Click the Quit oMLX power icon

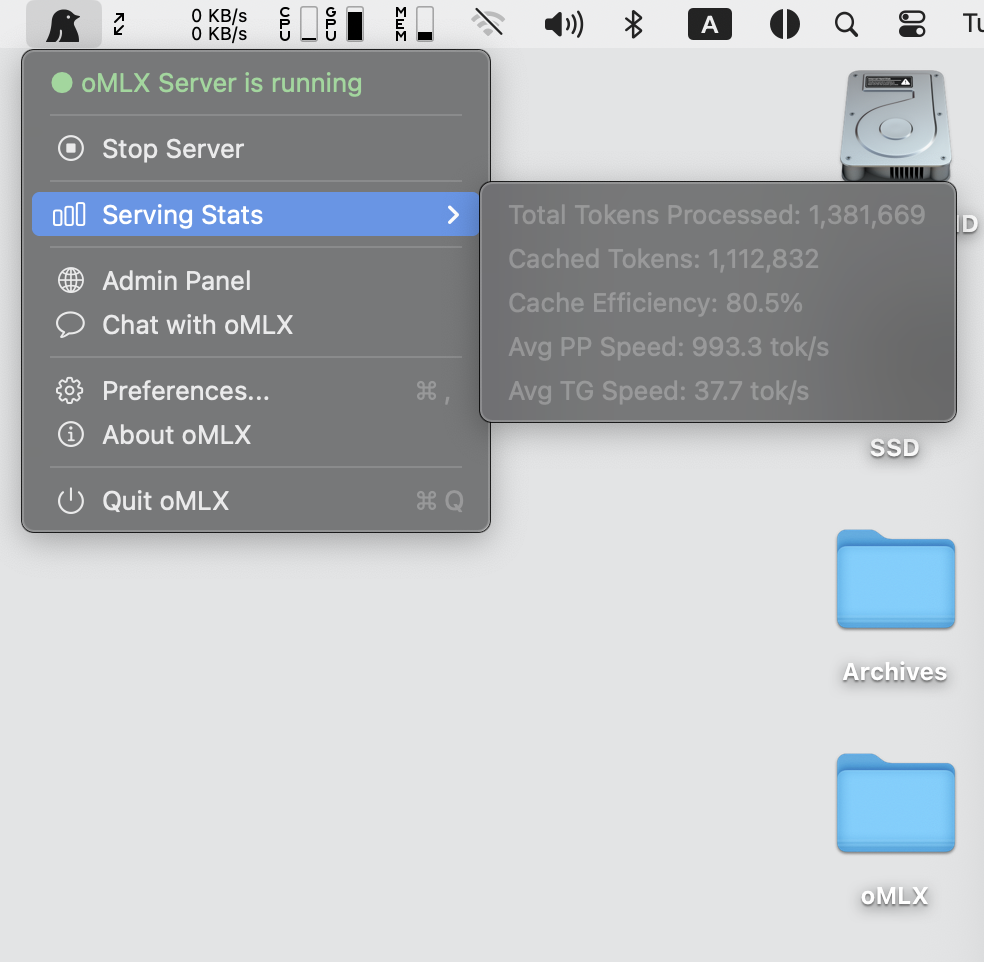tap(70, 500)
